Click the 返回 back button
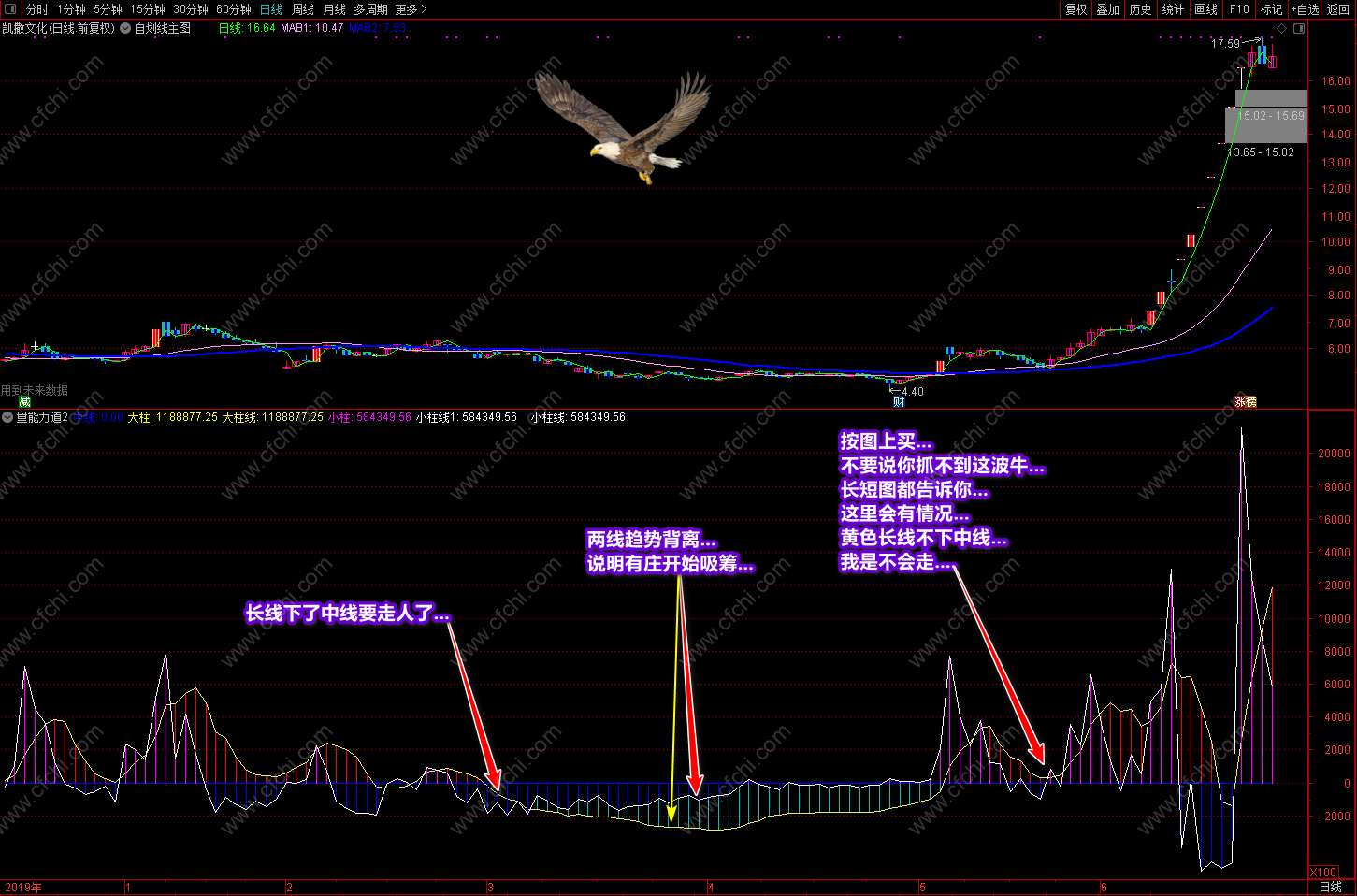Viewport: 1357px width, 896px height. coord(1338,9)
